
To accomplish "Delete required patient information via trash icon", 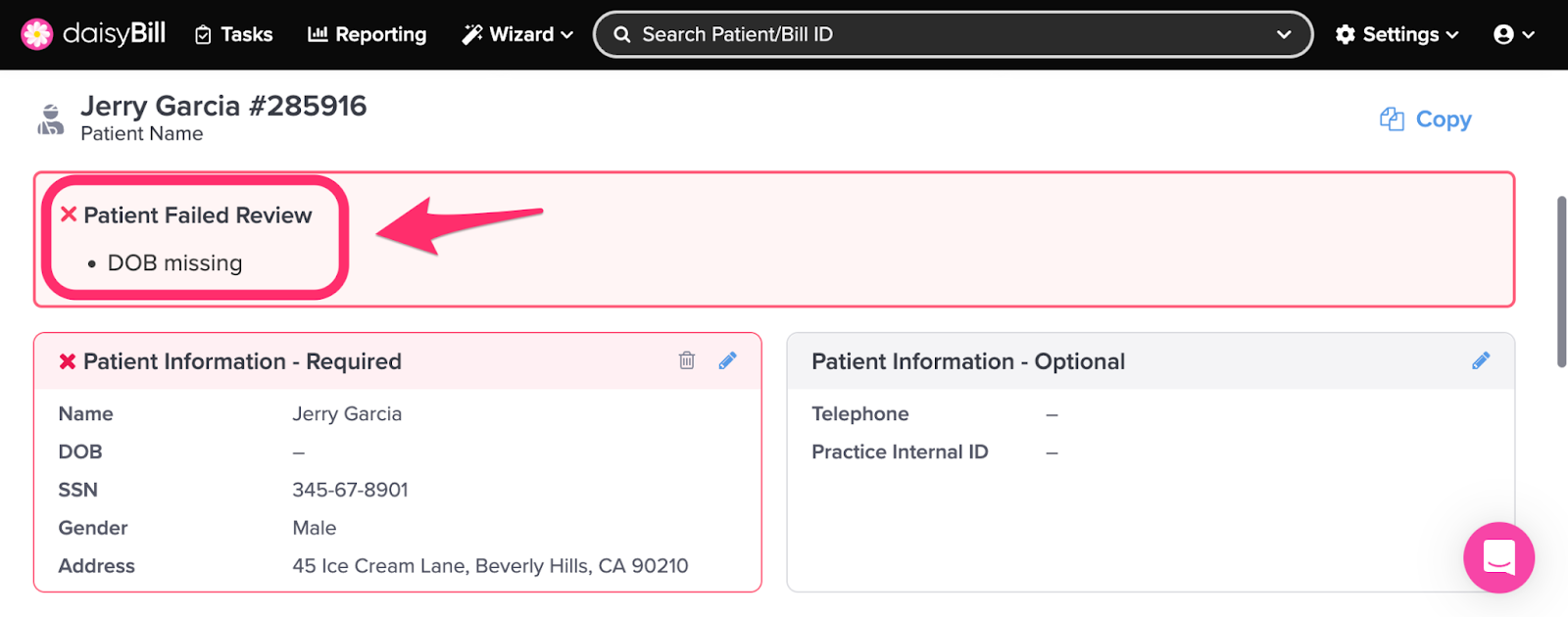I will (x=687, y=360).
